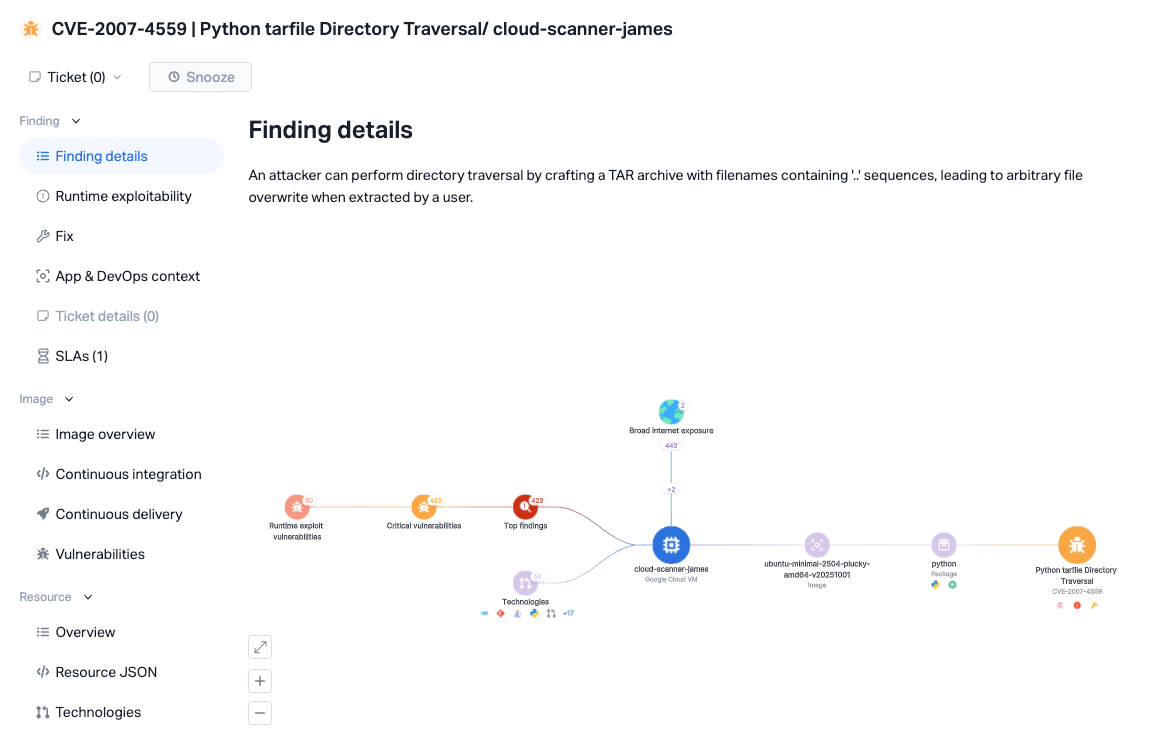
Task: Zoom out the graph with minus
Action: 260,713
